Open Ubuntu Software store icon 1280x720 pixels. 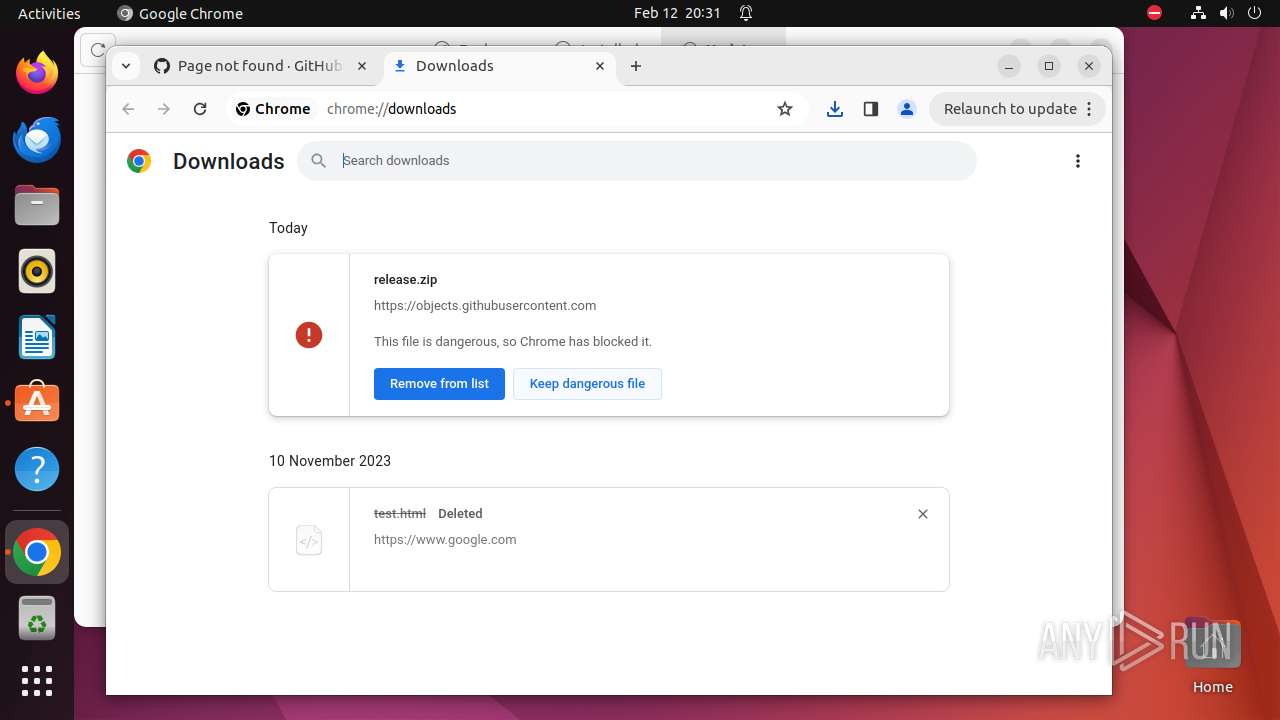[37, 403]
